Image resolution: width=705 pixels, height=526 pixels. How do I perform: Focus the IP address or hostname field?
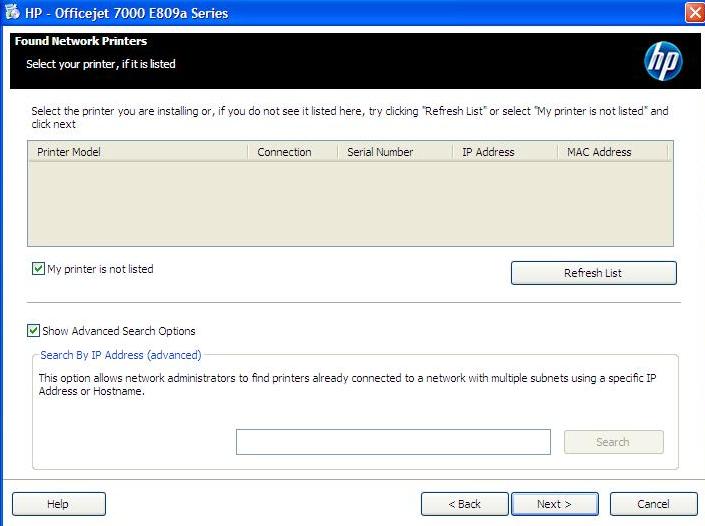click(393, 442)
